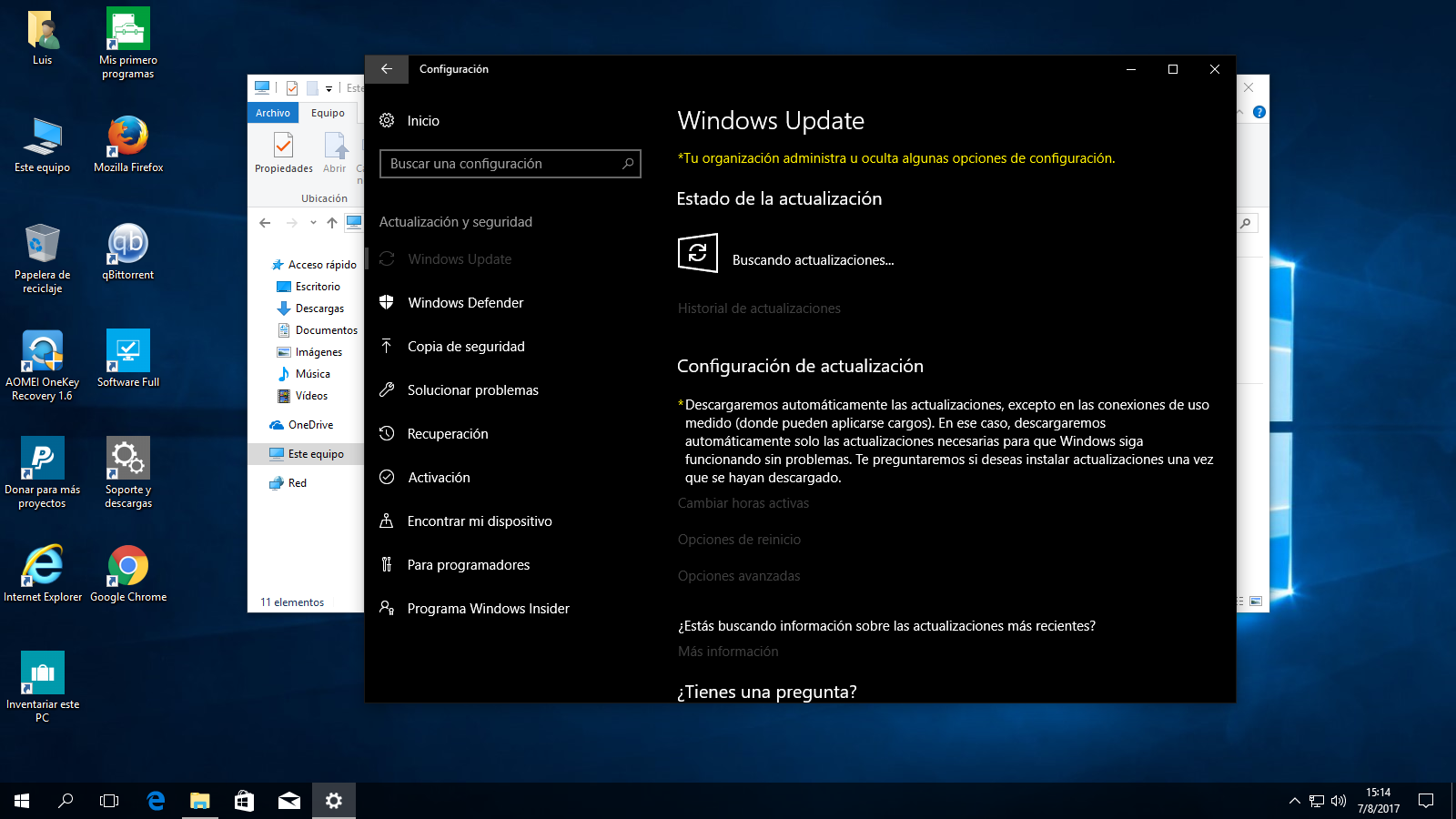Select the Equipo ribbon tab in File Explorer
The width and height of the screenshot is (1456, 819).
[x=328, y=113]
